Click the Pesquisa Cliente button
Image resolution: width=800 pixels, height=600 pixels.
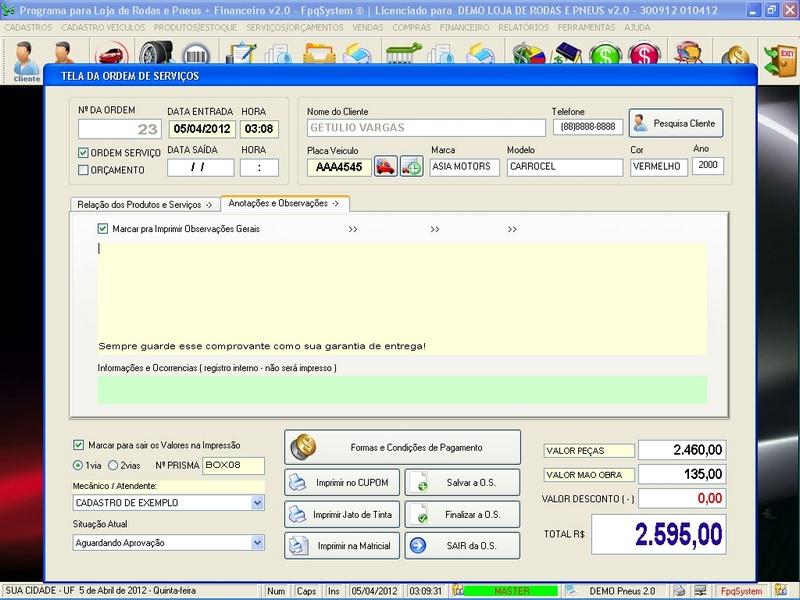click(675, 123)
